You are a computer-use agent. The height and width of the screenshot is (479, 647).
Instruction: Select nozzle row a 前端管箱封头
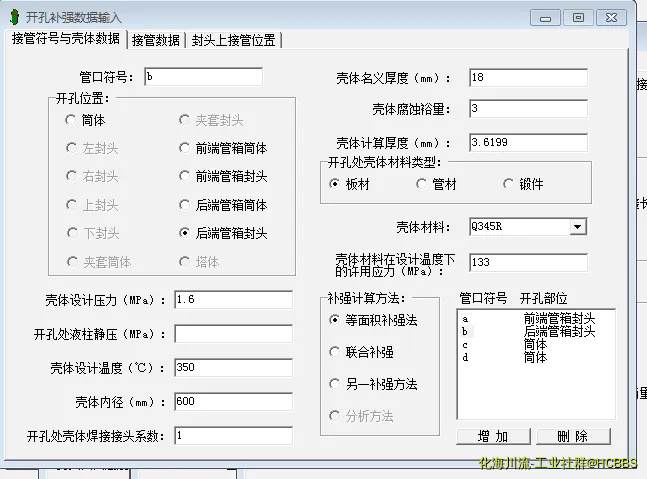pyautogui.click(x=536, y=319)
